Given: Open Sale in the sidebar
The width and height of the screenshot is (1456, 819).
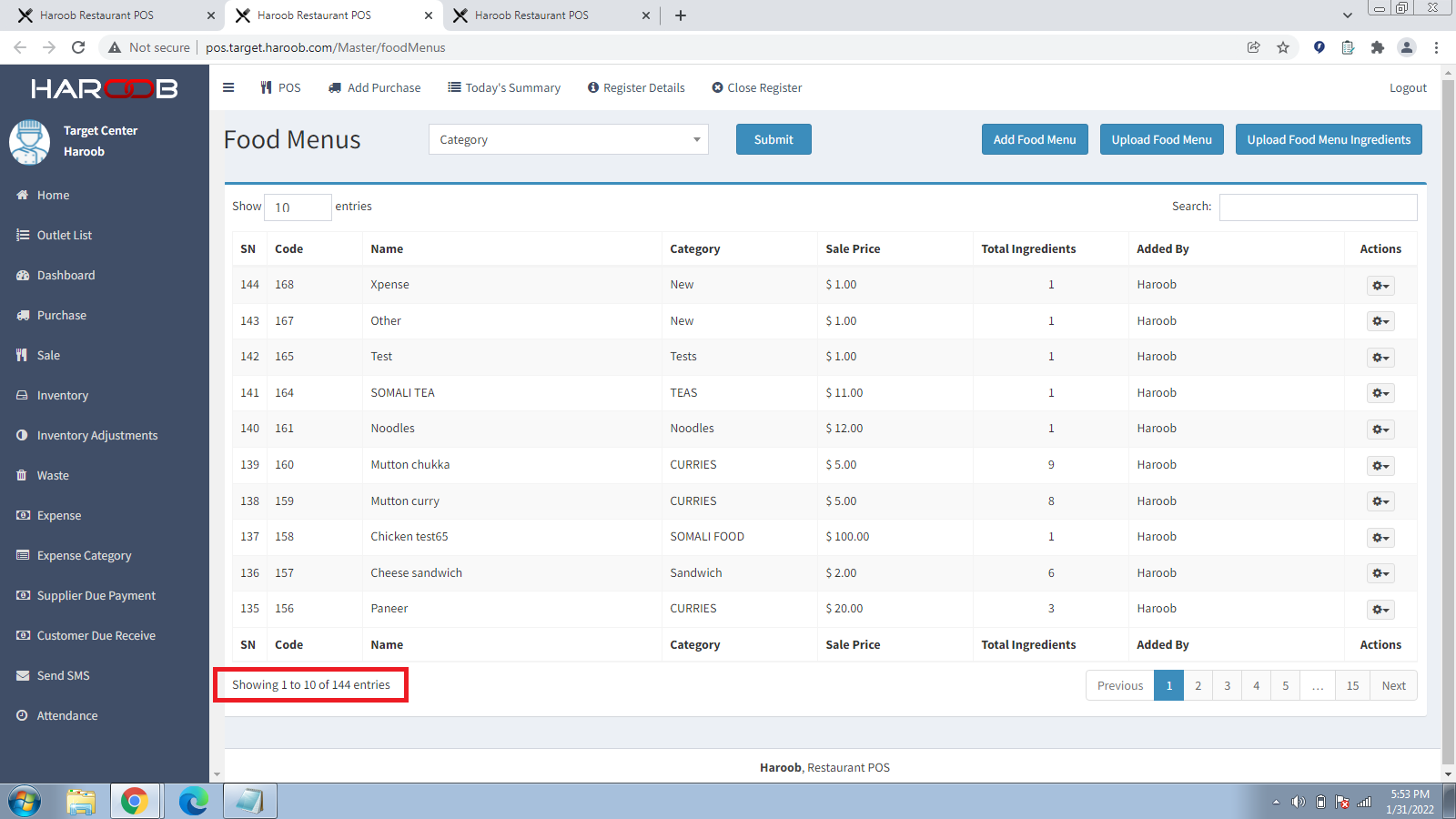Looking at the screenshot, I should coord(105,355).
